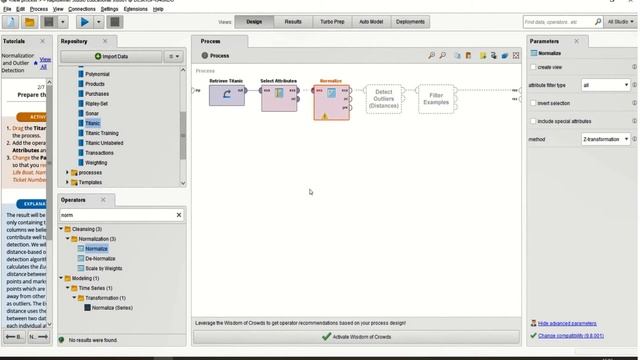The image size is (640, 360).
Task: Open a process via folder icon
Action: point(29,22)
